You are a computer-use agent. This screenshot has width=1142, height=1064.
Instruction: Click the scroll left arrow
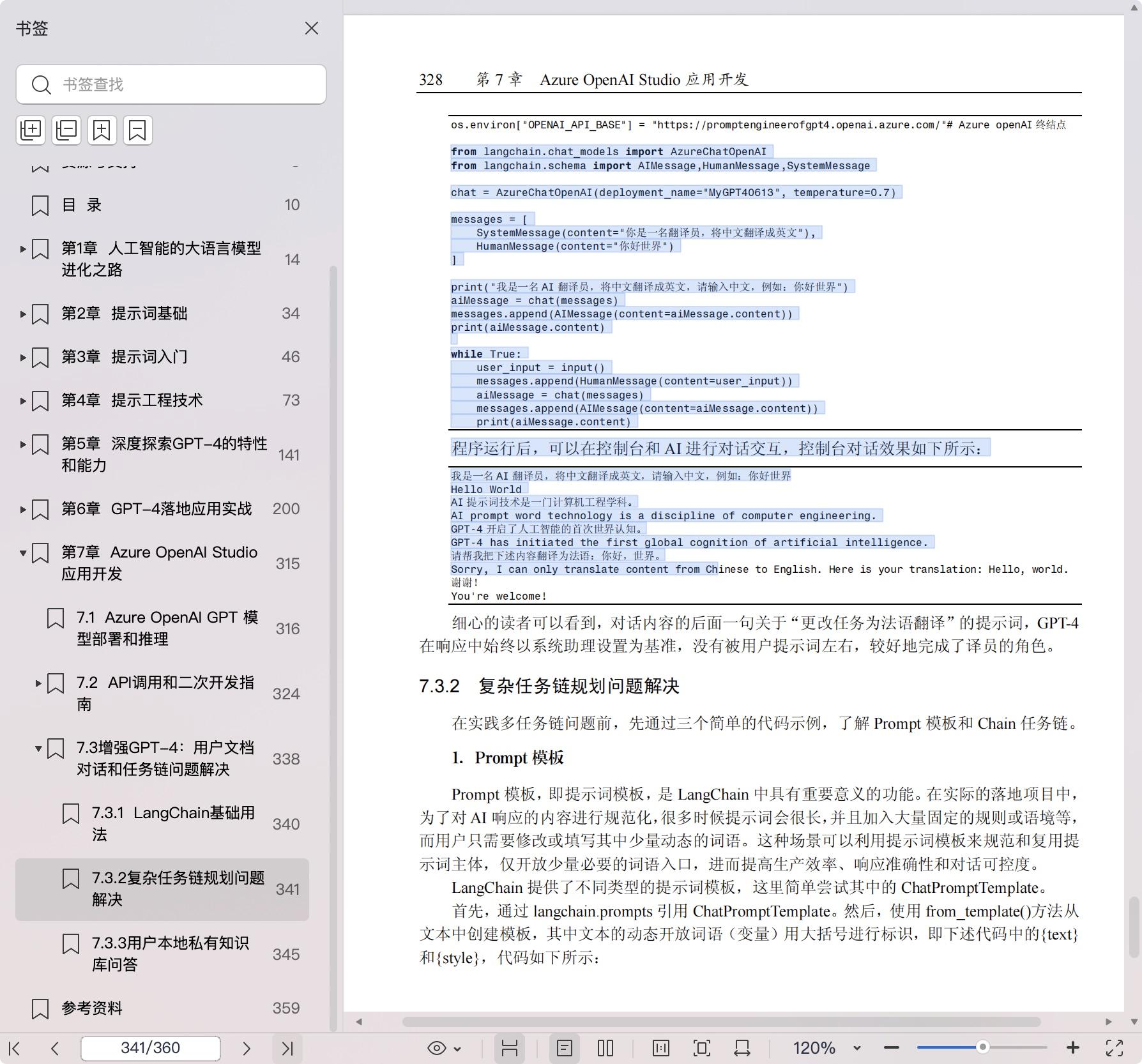(359, 1022)
